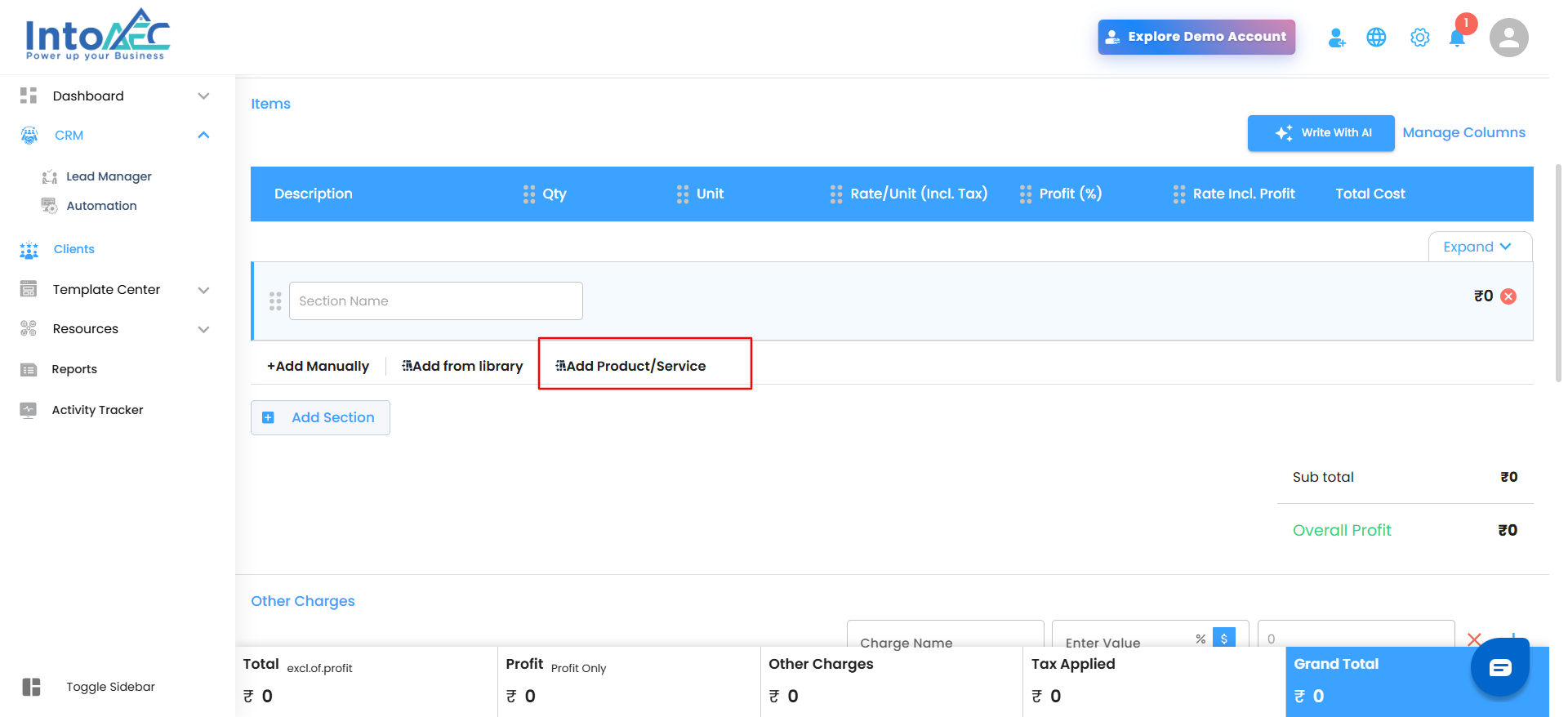1568x717 pixels.
Task: Click the Add Section button
Action: [320, 417]
